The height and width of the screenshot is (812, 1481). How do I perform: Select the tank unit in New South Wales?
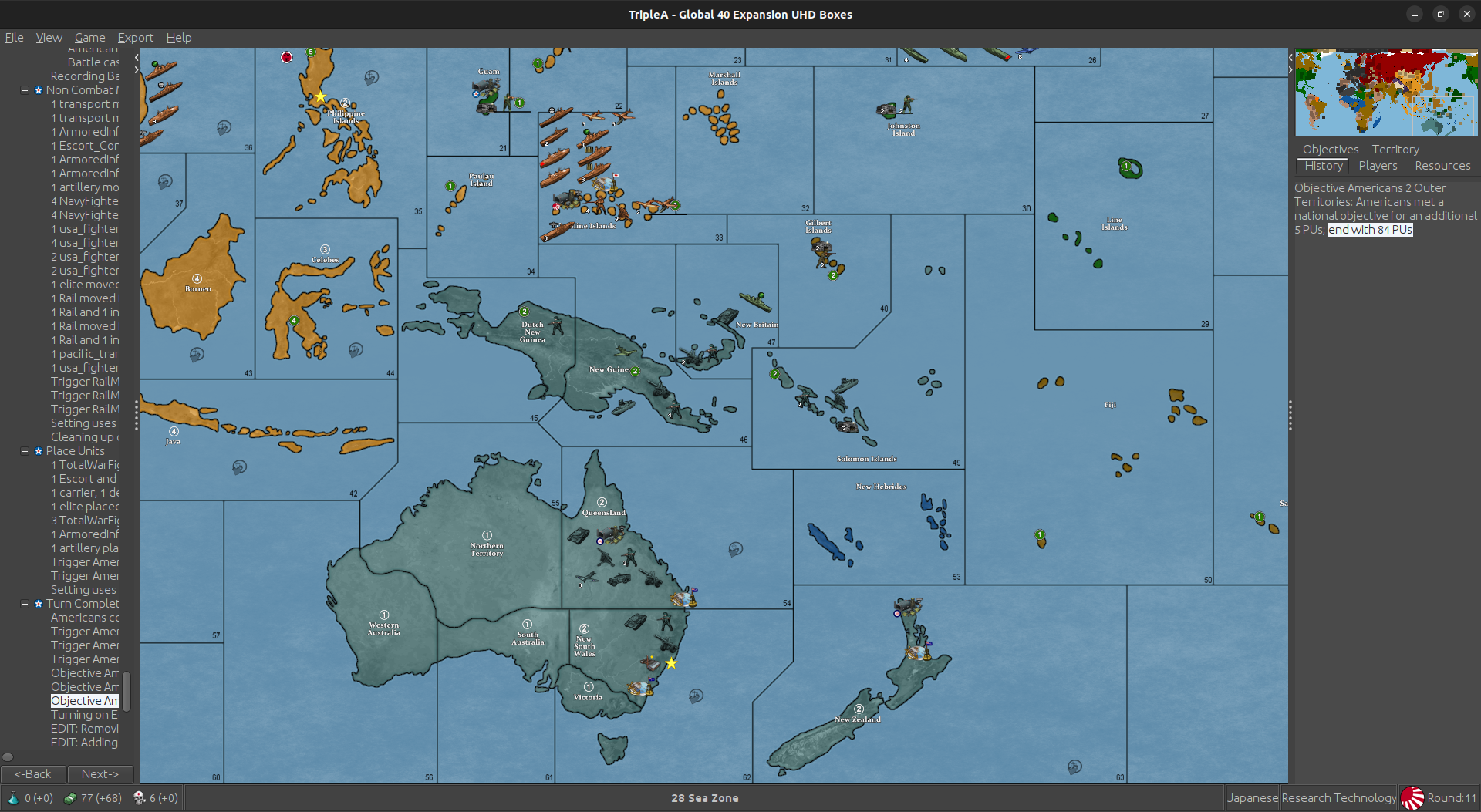point(635,621)
